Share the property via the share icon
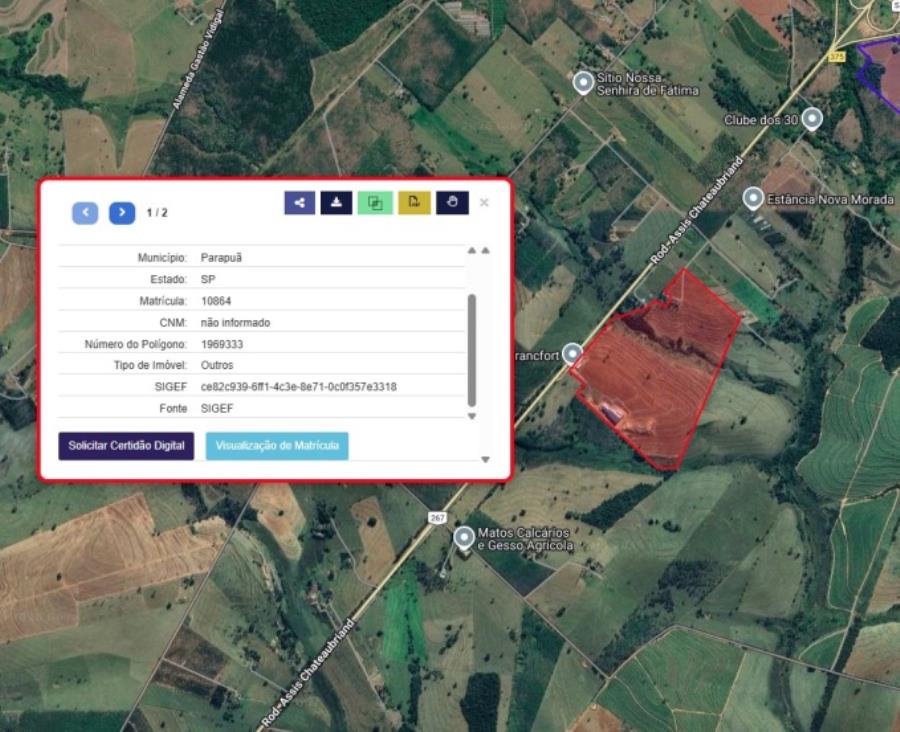This screenshot has width=900, height=732. [300, 203]
